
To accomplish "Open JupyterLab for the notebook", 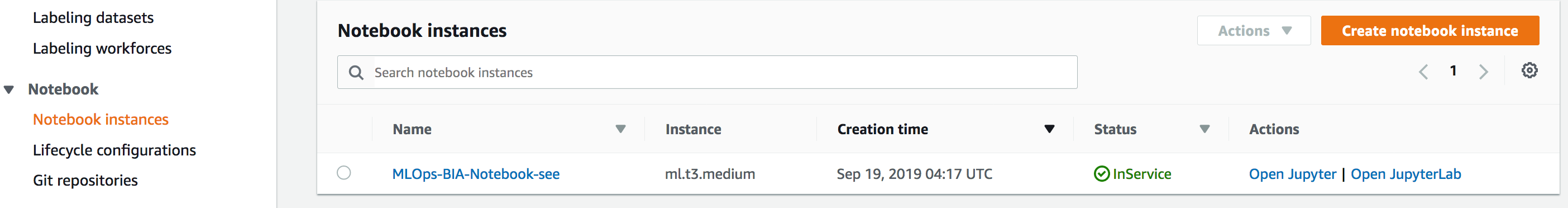I will (1406, 174).
